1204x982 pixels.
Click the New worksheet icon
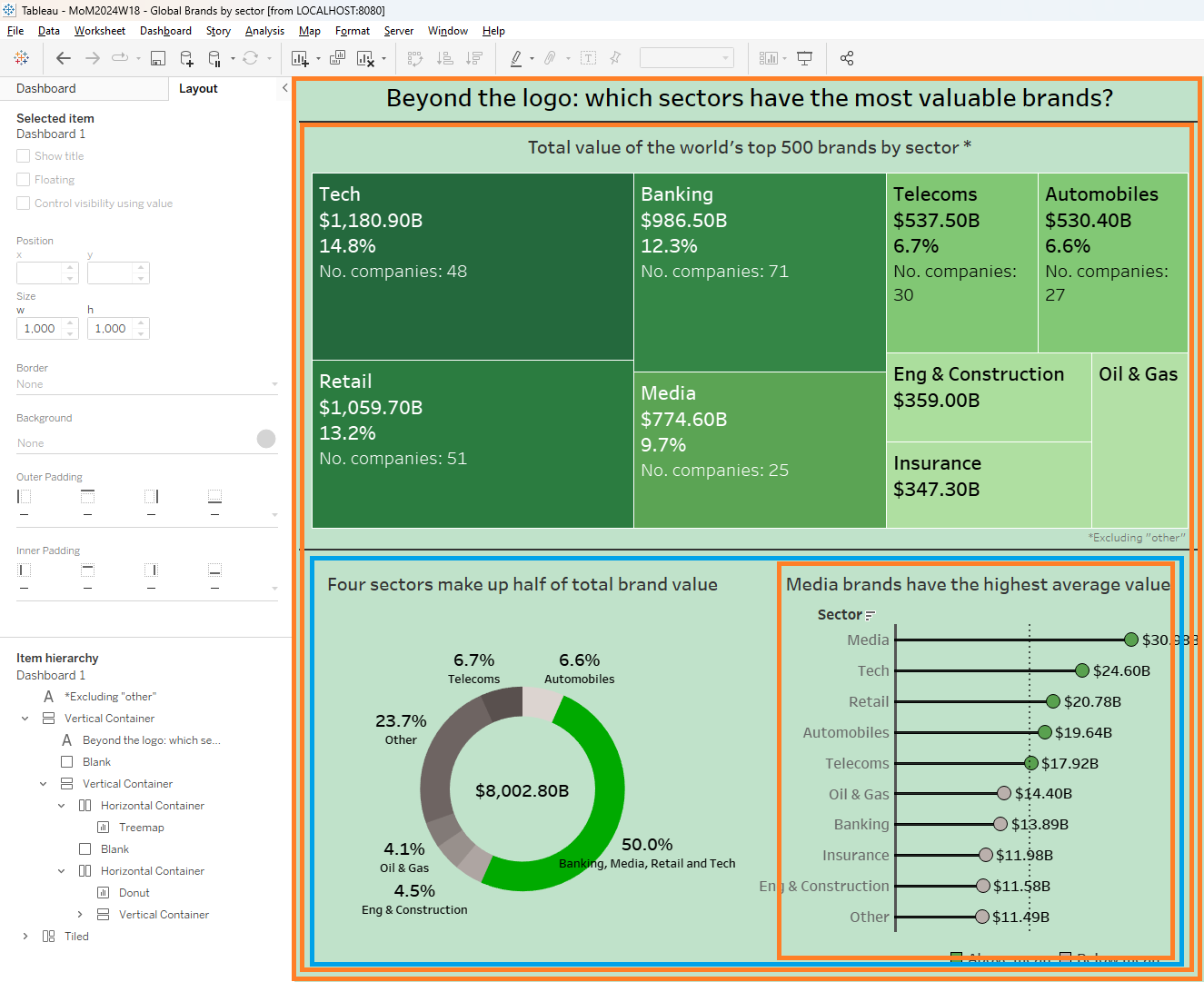coord(299,58)
